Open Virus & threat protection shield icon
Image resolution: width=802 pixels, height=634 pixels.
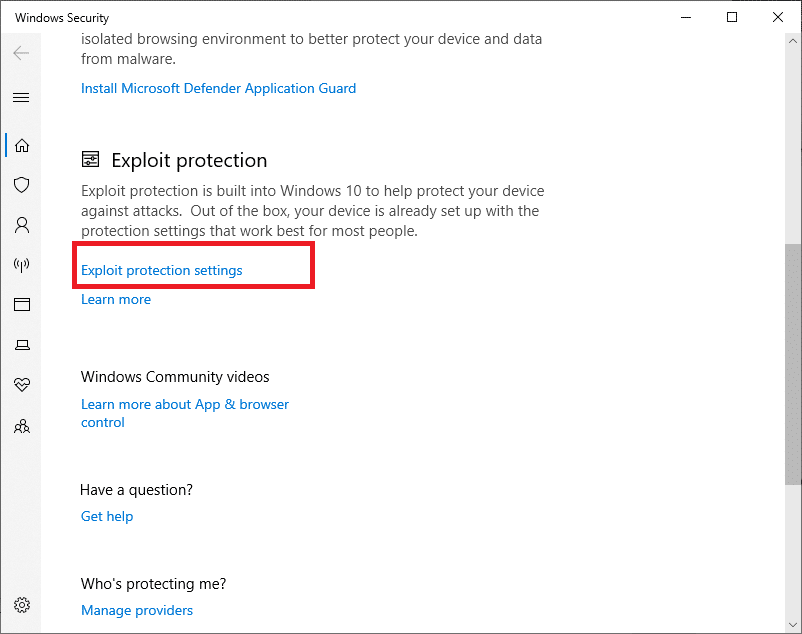click(x=21, y=185)
